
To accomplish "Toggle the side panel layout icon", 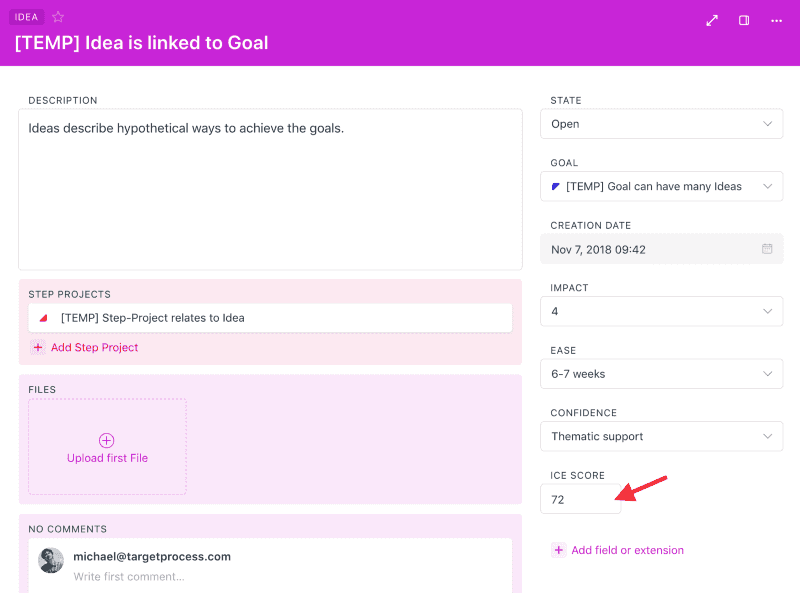I will [744, 20].
